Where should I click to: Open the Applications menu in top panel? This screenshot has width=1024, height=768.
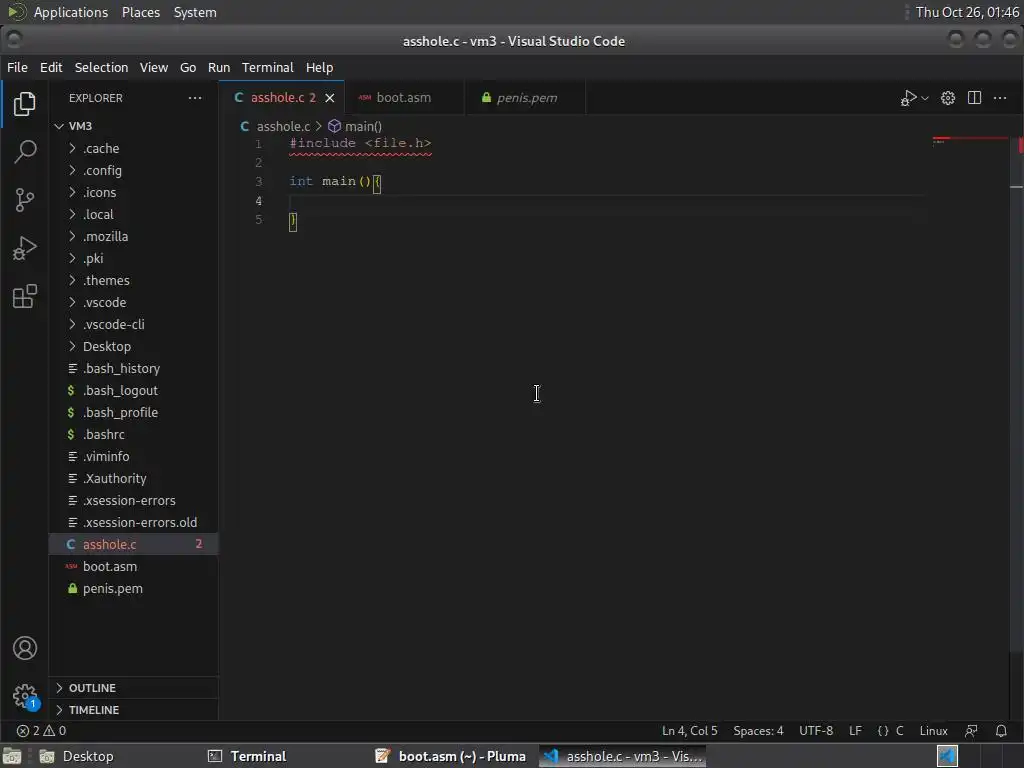coord(71,12)
